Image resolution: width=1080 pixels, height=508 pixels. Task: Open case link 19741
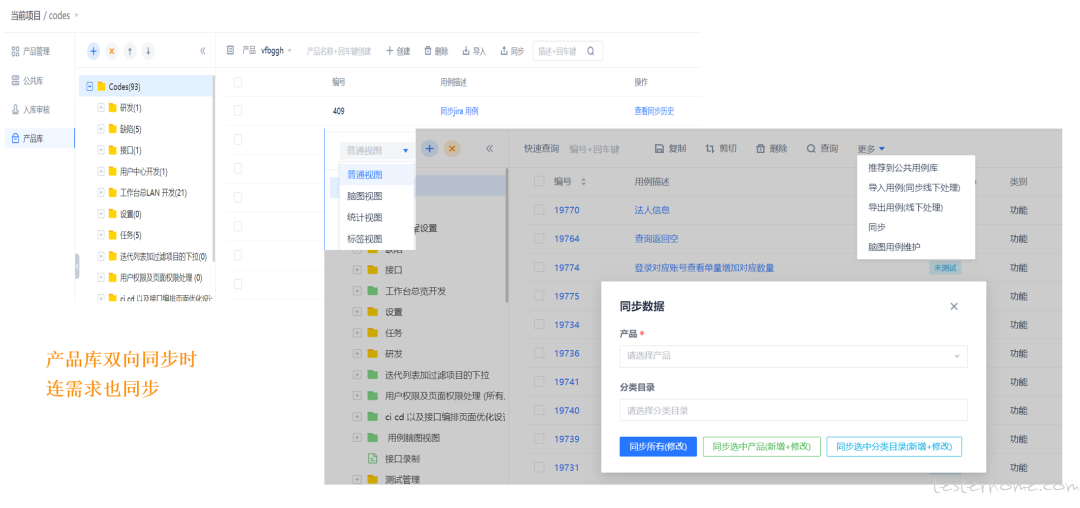pos(567,382)
